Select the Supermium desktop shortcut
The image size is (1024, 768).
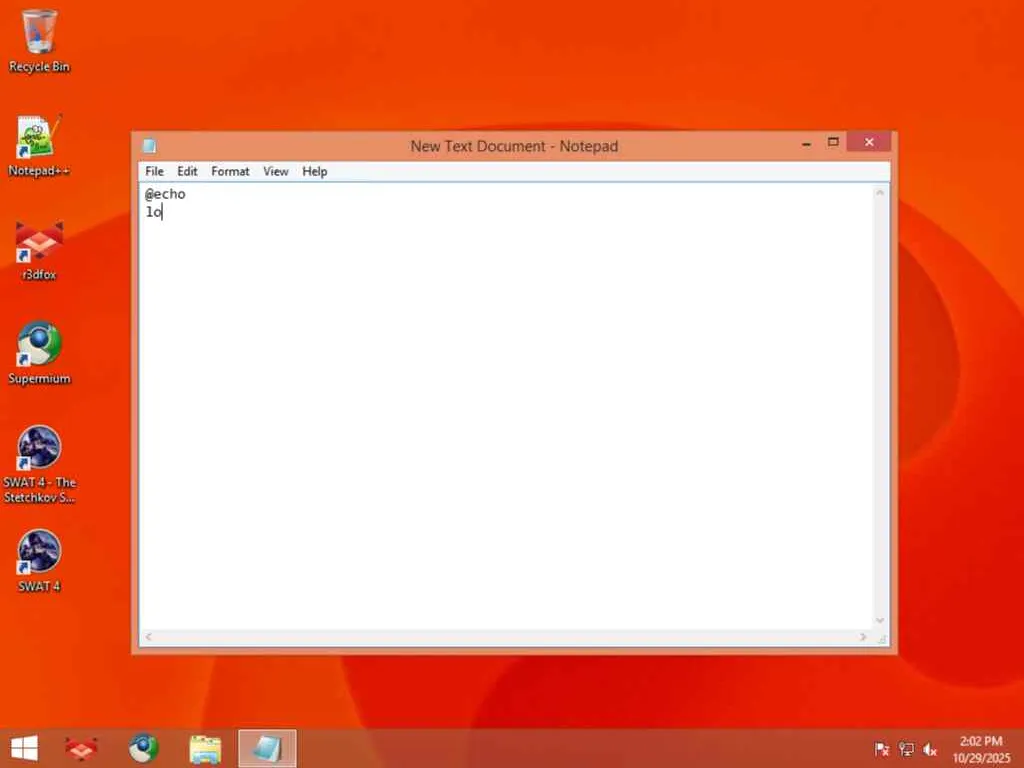(x=39, y=353)
